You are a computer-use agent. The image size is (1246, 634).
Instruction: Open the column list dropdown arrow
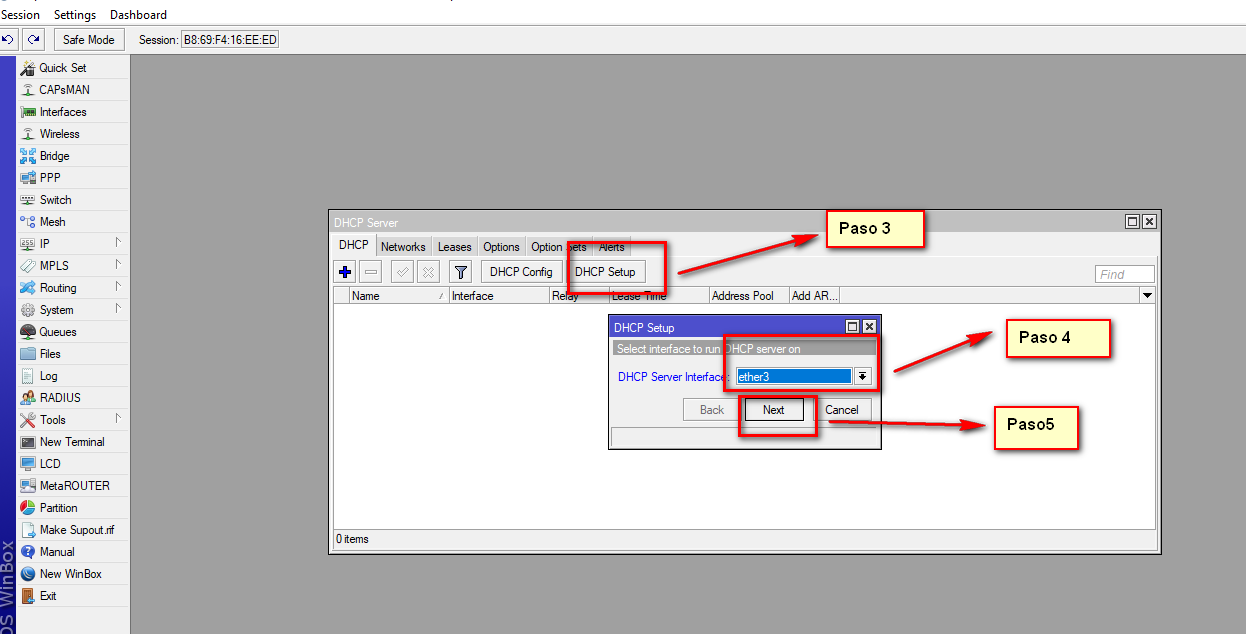[1147, 296]
